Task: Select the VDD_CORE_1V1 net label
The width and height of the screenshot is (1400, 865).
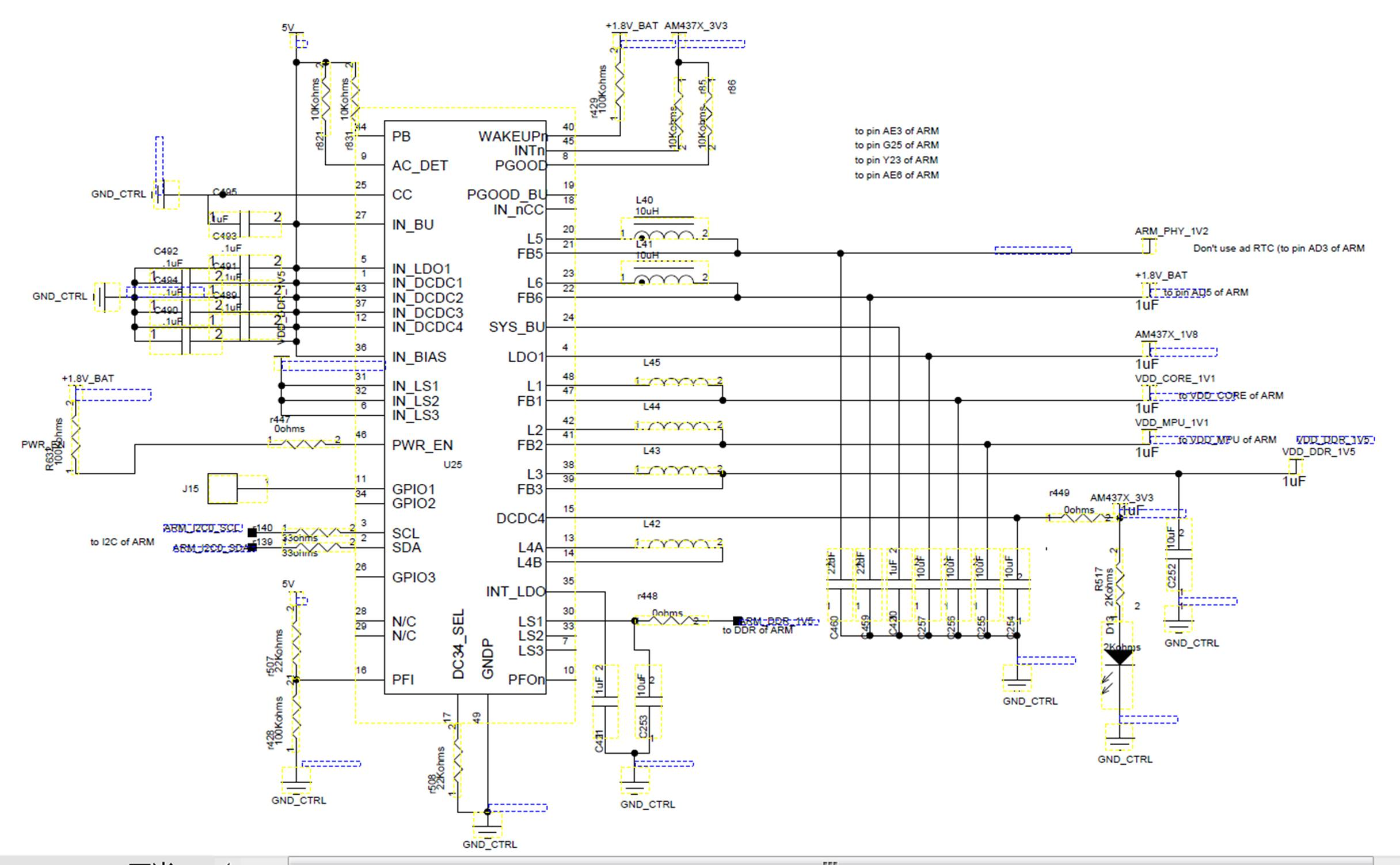Action: [x=1175, y=378]
